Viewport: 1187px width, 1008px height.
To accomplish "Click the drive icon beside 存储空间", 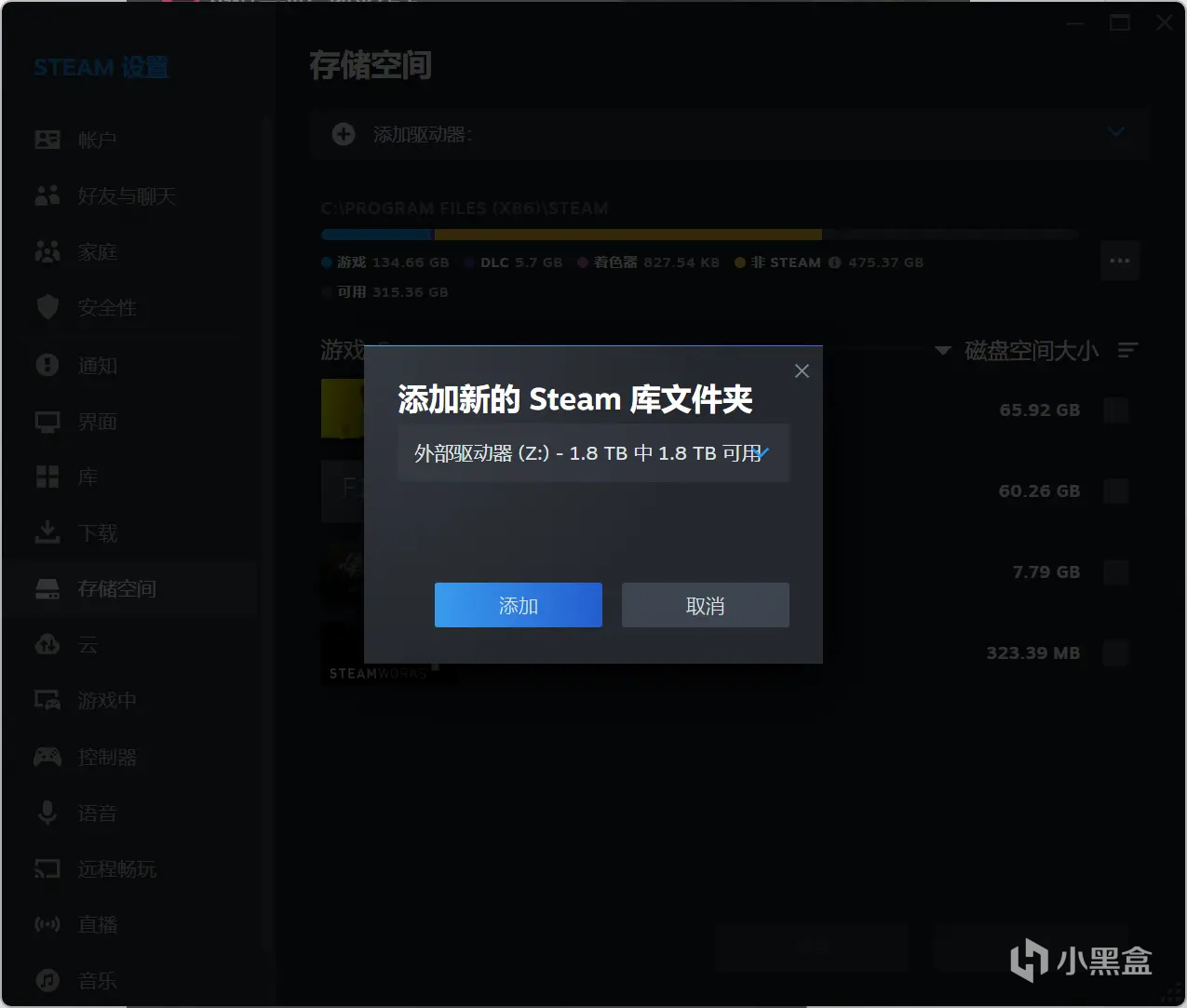I will pyautogui.click(x=47, y=588).
